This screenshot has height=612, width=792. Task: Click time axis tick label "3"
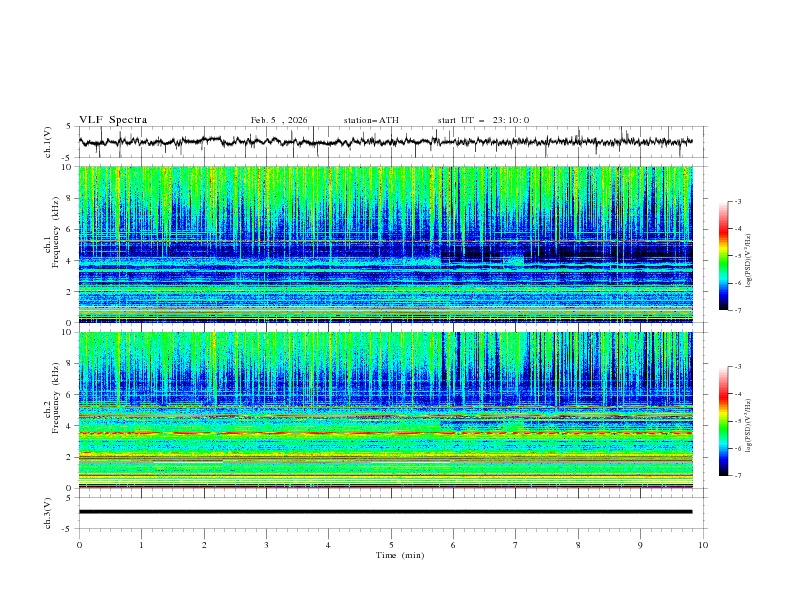click(266, 545)
